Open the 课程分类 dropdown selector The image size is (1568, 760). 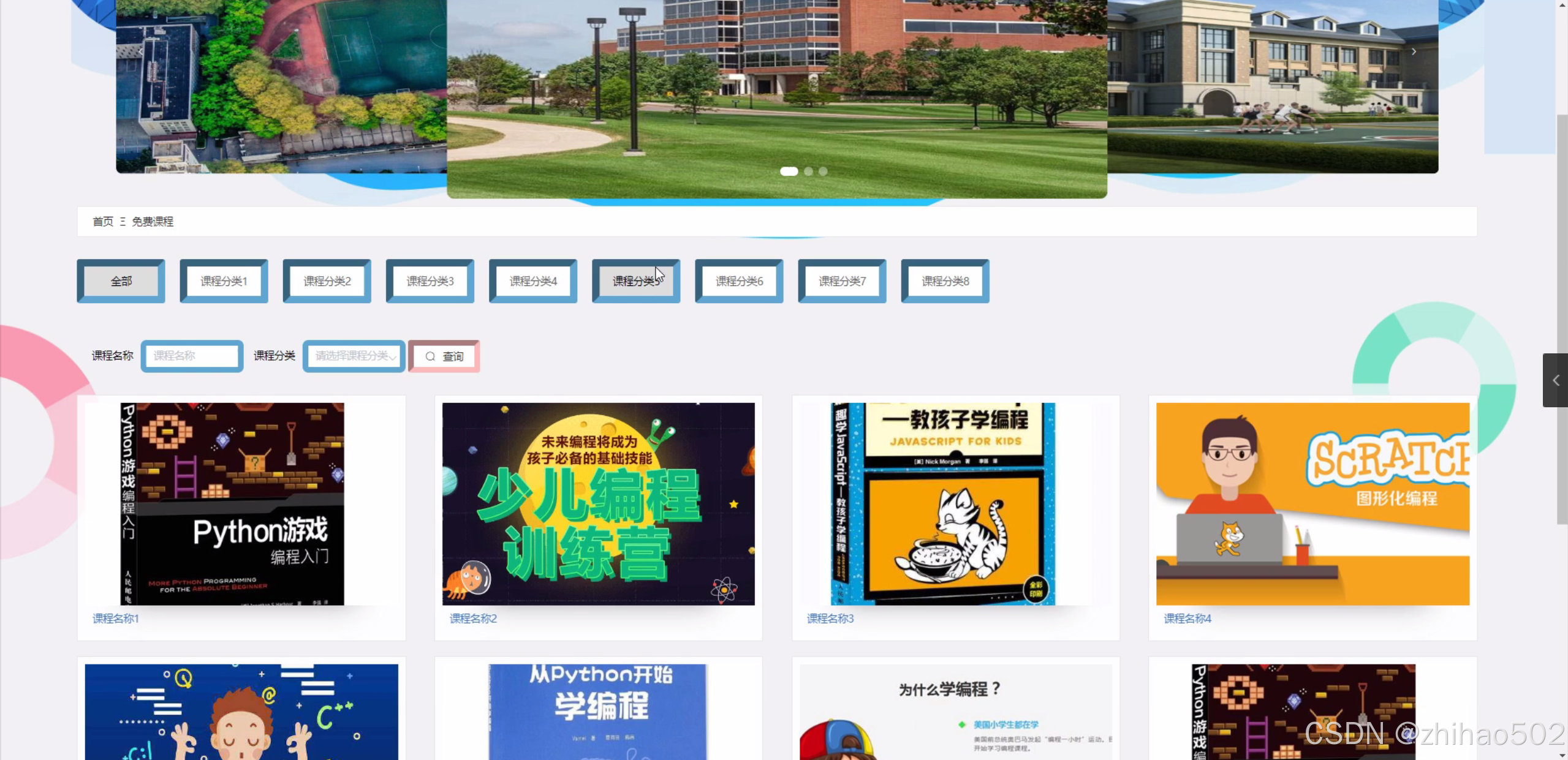(x=354, y=356)
